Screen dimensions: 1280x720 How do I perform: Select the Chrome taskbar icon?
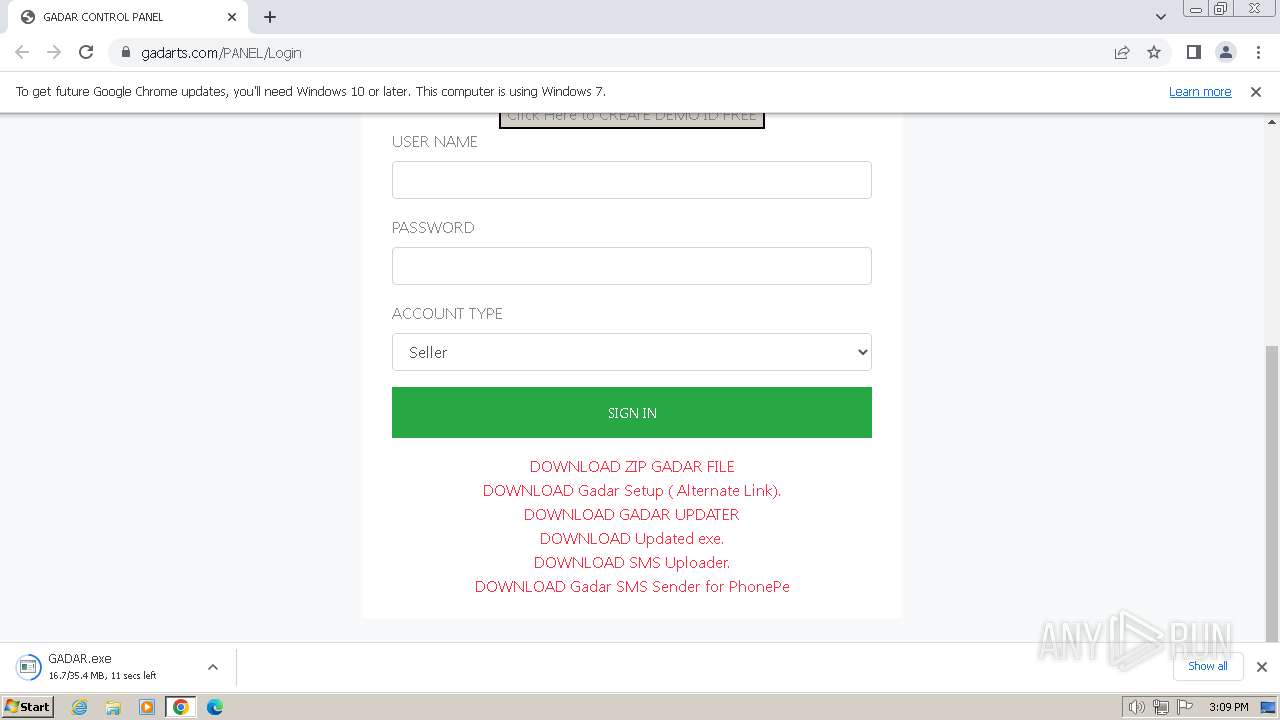coord(181,707)
